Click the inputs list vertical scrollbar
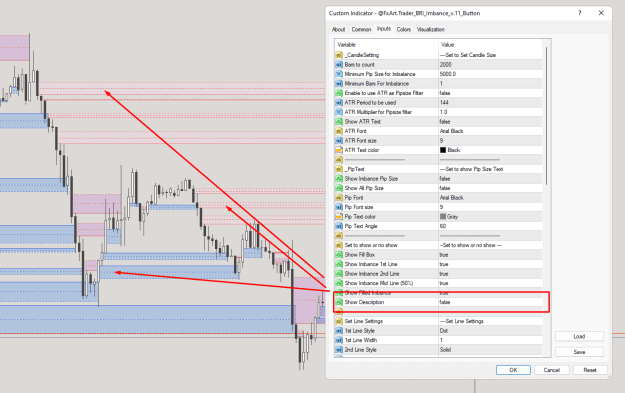The width and height of the screenshot is (625, 393). [546, 116]
